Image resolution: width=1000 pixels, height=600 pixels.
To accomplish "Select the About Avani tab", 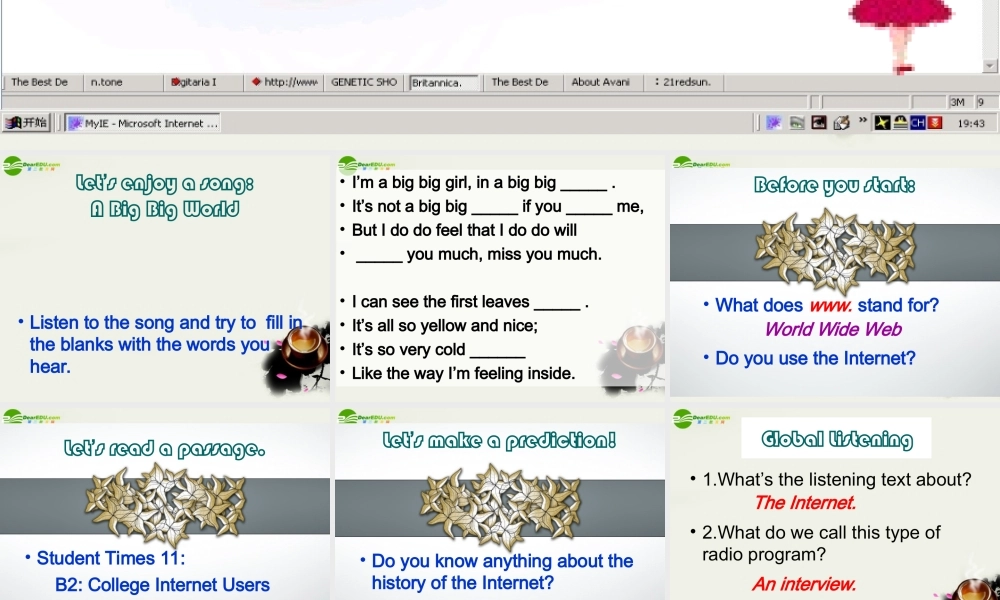I will click(601, 82).
